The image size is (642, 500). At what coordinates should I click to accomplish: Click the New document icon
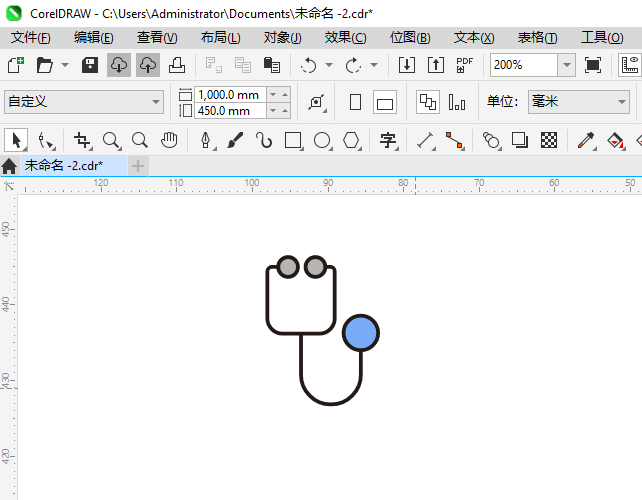(16, 65)
